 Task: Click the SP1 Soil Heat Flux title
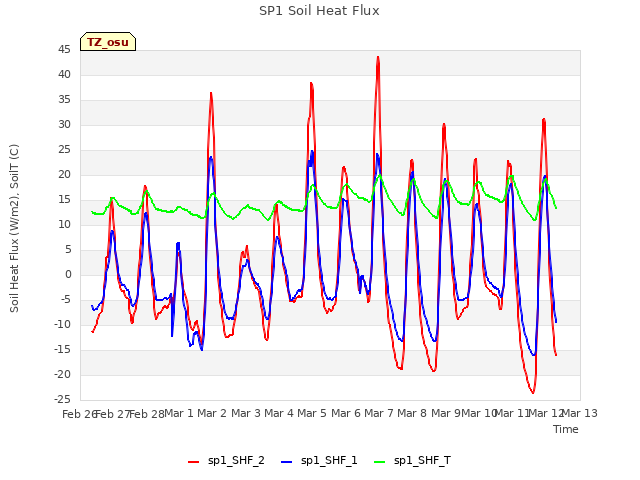pyautogui.click(x=319, y=11)
